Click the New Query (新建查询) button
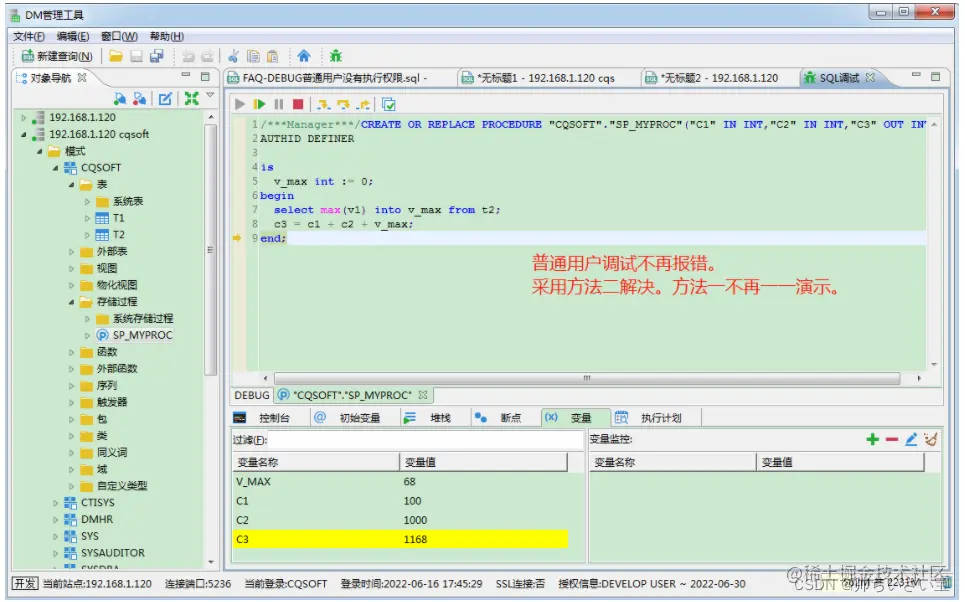This screenshot has width=965, height=602. [57, 57]
